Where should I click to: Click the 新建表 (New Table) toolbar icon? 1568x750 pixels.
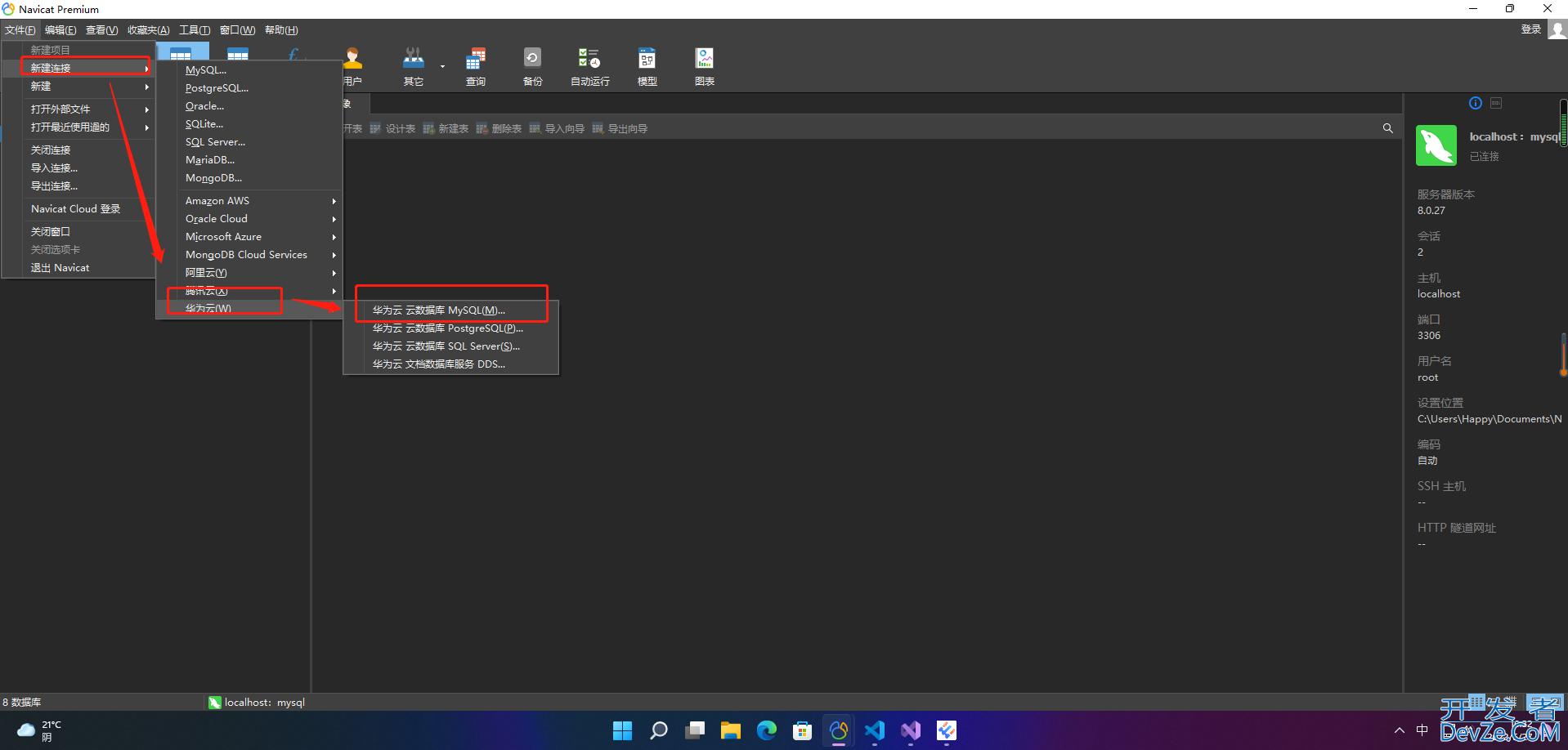point(446,128)
